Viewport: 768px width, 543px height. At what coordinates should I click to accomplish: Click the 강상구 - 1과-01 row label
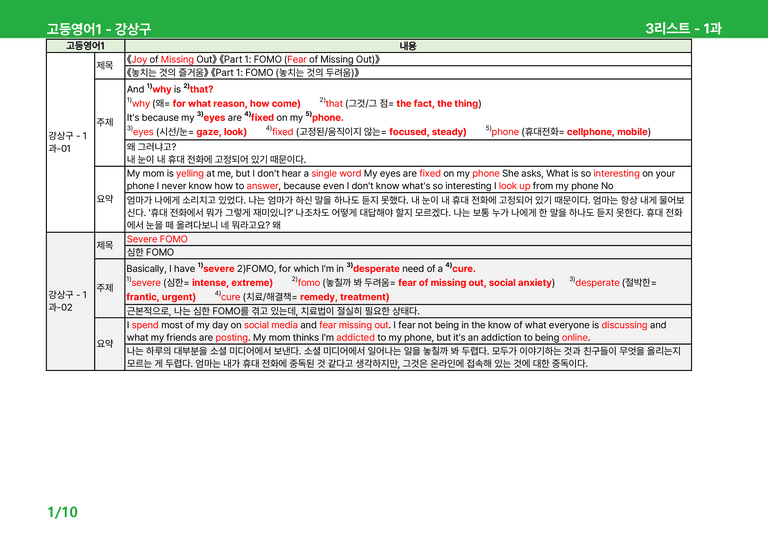click(68, 142)
